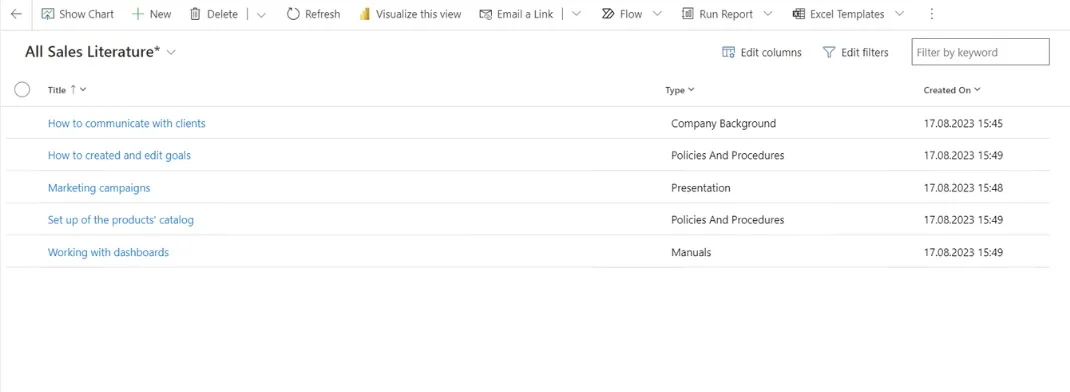Image resolution: width=1070 pixels, height=392 pixels.
Task: Open Set up of the products' catalog
Action: pos(121,220)
